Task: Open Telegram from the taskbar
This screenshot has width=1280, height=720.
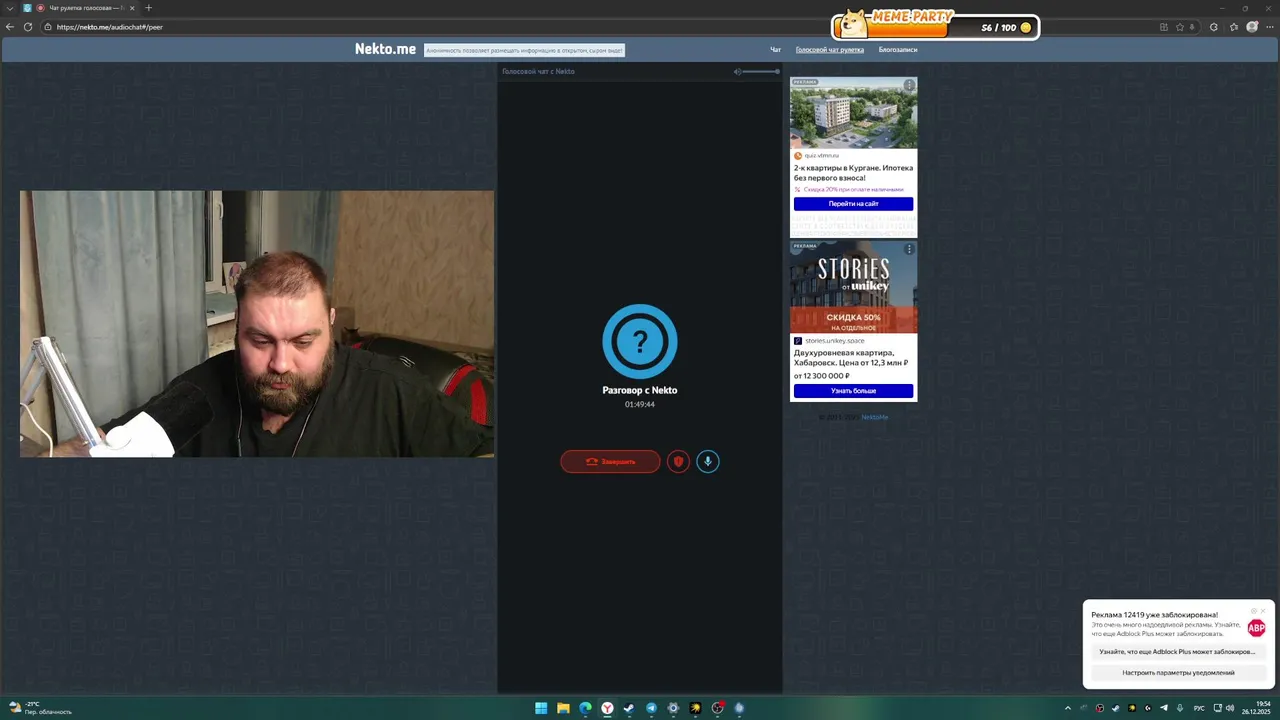Action: [x=651, y=708]
